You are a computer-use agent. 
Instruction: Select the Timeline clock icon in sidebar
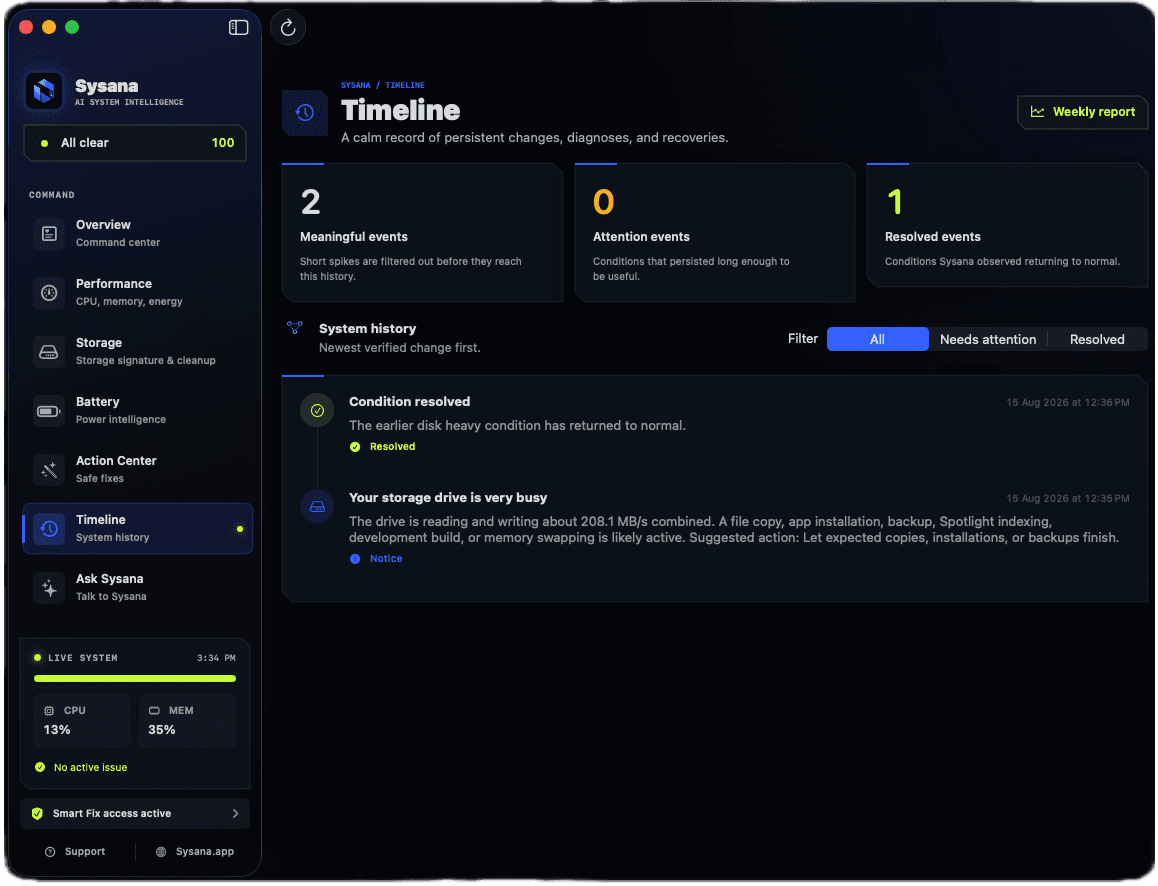point(49,529)
